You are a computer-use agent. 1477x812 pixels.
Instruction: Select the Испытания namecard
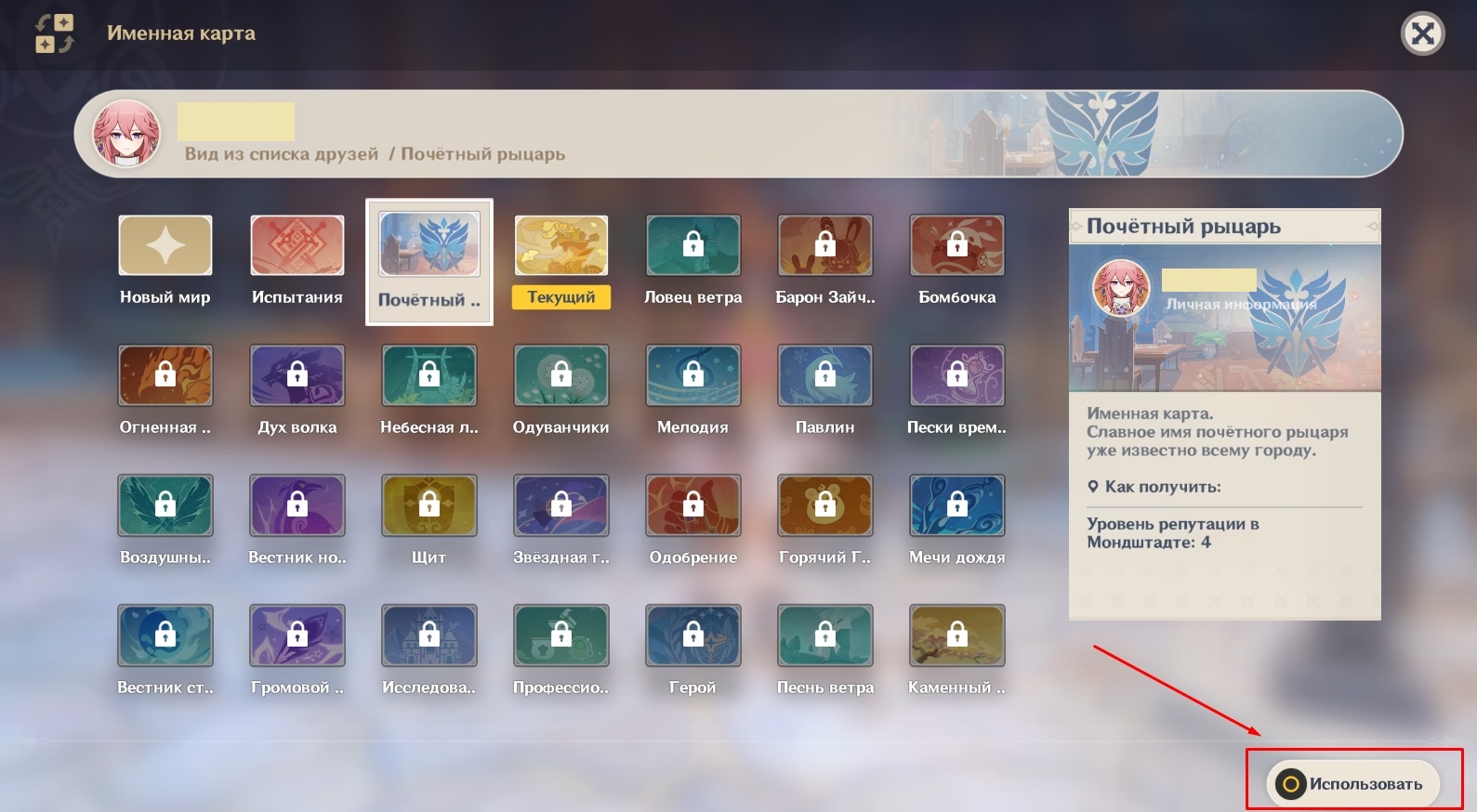297,245
